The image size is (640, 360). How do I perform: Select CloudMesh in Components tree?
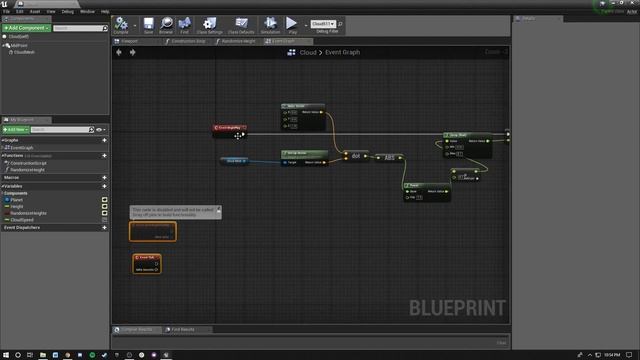24,52
